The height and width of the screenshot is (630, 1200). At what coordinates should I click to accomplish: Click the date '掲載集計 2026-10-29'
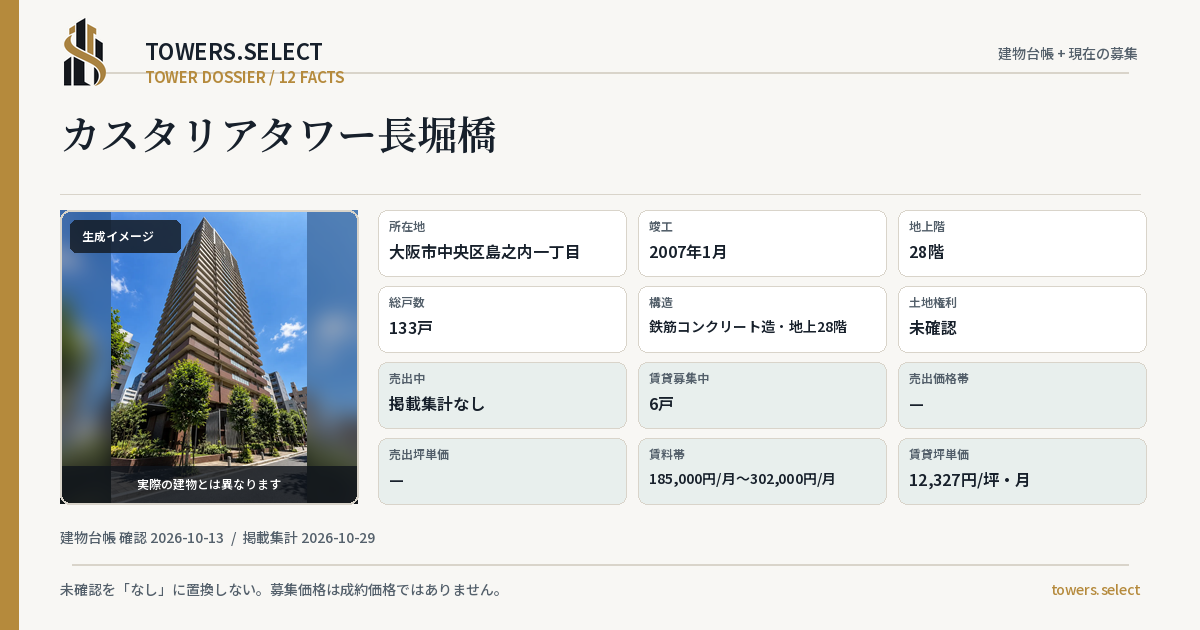coord(309,538)
